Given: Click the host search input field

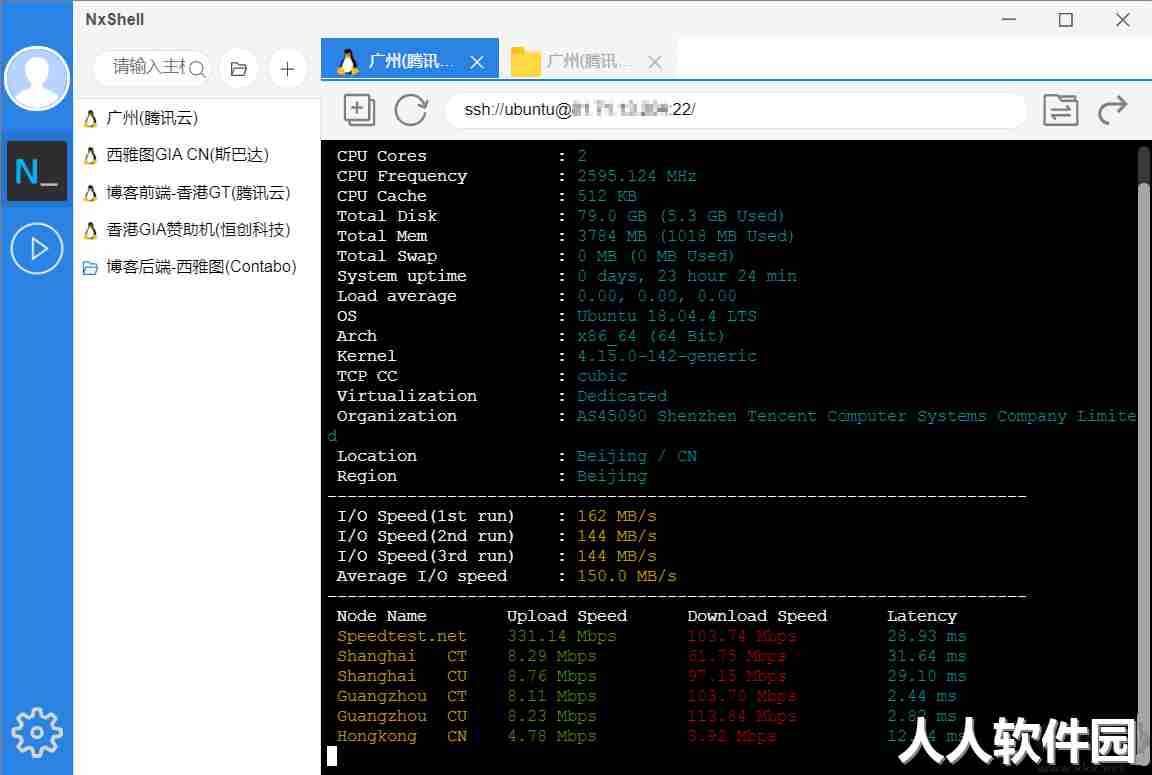Looking at the screenshot, I should (151, 68).
